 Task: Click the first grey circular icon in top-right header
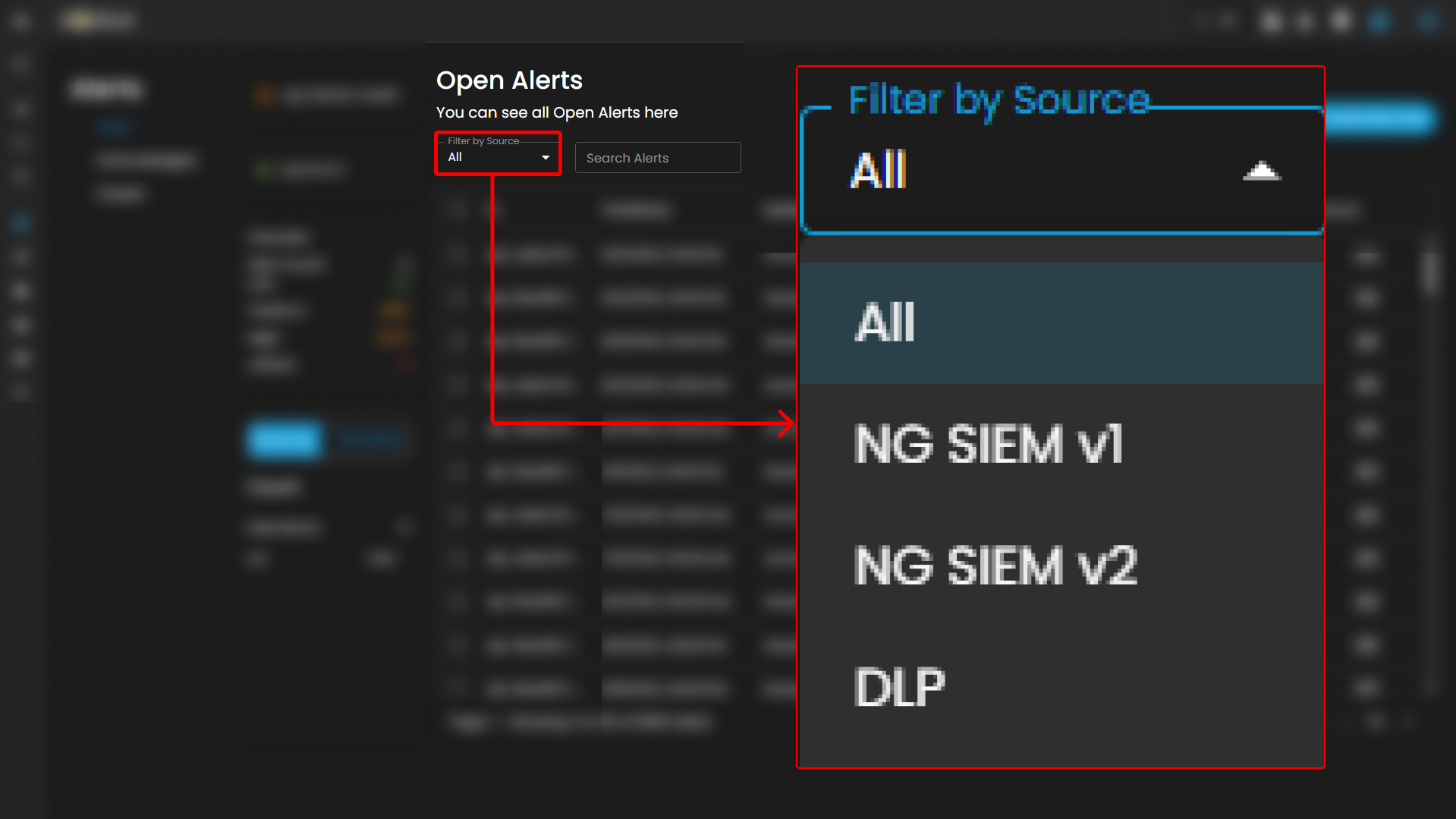[1272, 21]
